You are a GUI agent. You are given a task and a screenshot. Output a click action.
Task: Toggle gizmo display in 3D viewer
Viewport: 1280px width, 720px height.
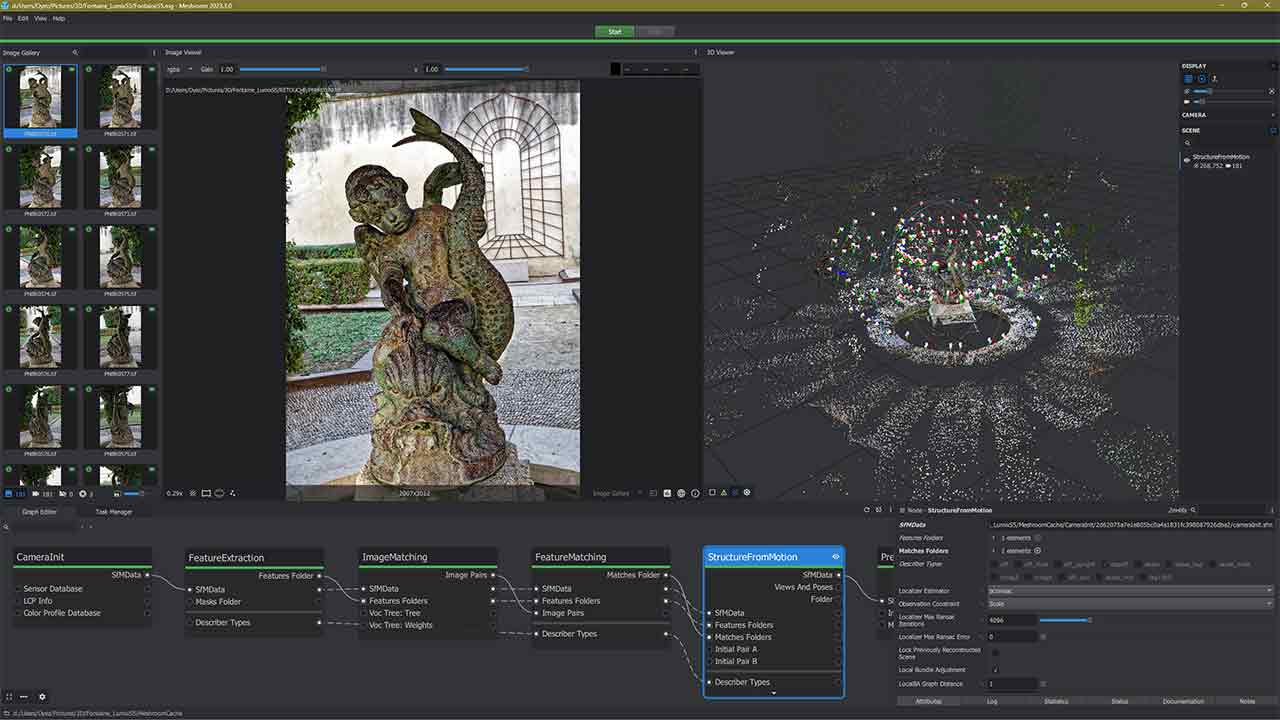tap(1201, 78)
